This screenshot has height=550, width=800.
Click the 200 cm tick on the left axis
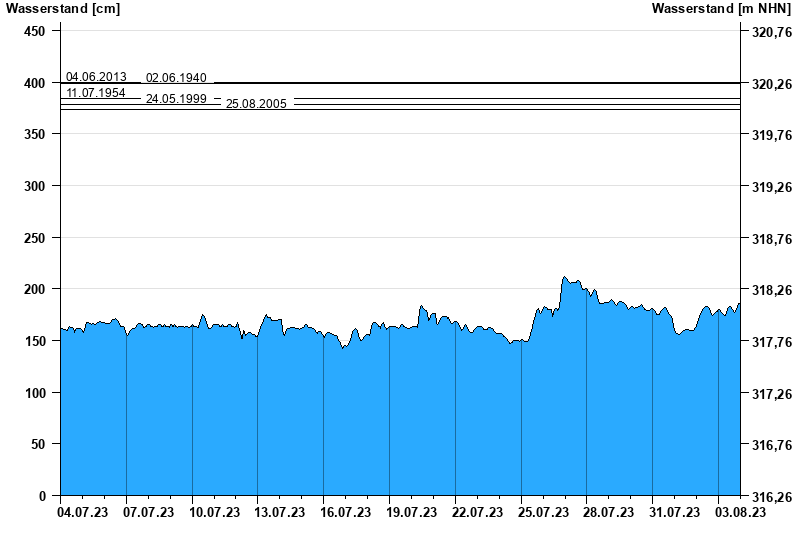tap(35, 289)
